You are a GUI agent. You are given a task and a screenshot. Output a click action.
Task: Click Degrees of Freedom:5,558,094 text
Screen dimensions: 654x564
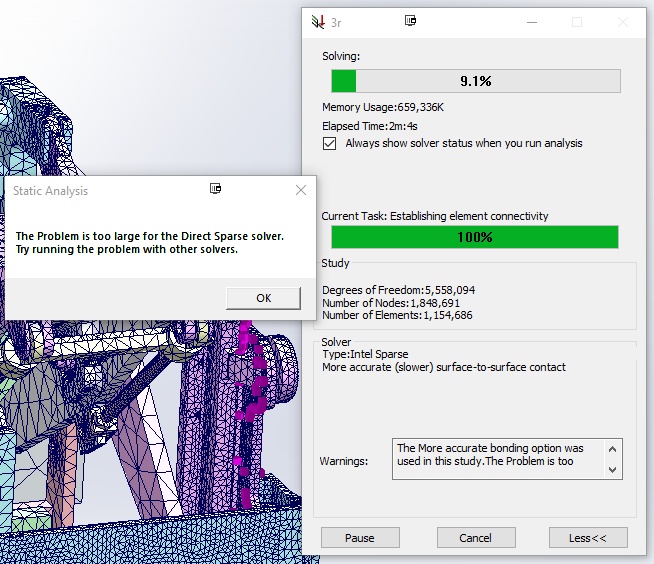click(398, 290)
